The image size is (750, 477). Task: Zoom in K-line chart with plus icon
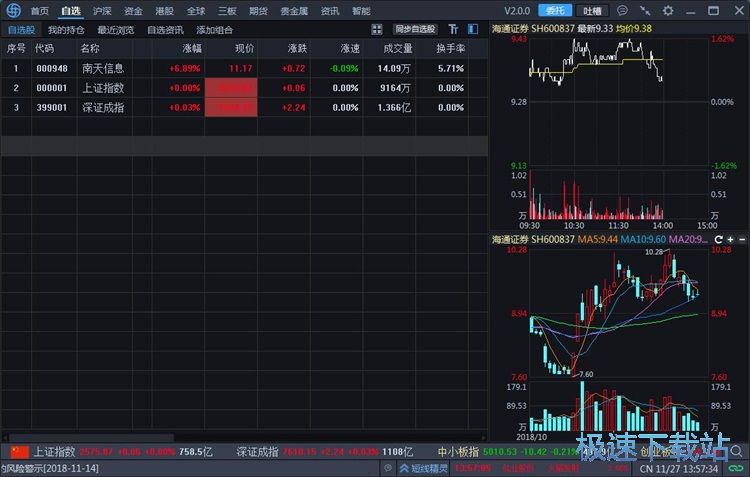pos(730,239)
